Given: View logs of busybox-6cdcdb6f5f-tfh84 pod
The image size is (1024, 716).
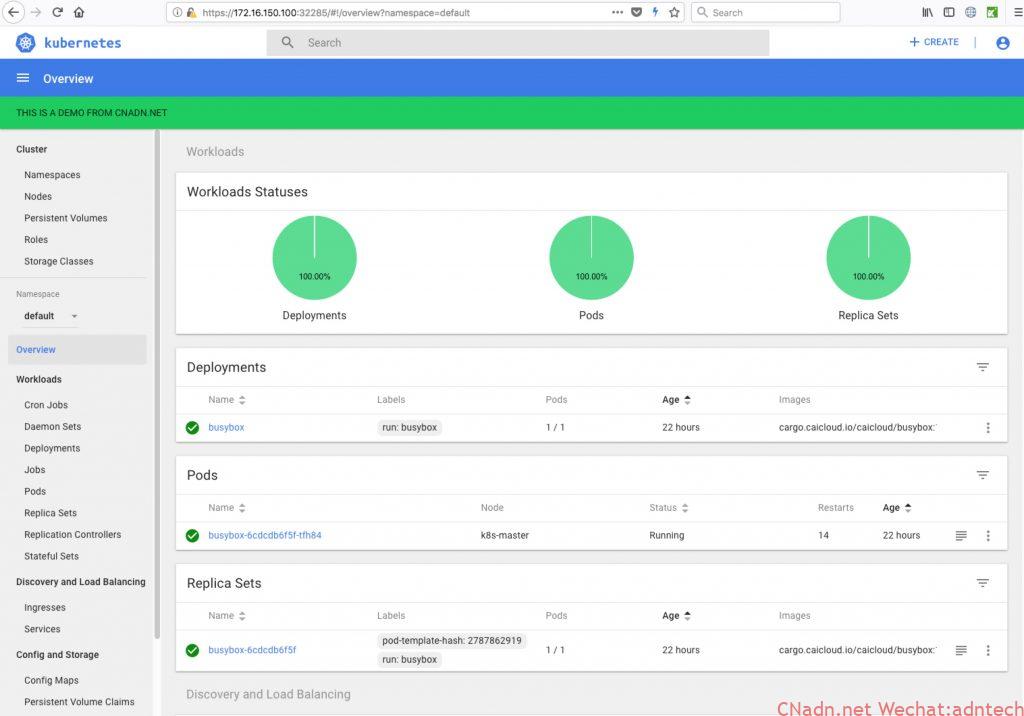Looking at the screenshot, I should 961,535.
